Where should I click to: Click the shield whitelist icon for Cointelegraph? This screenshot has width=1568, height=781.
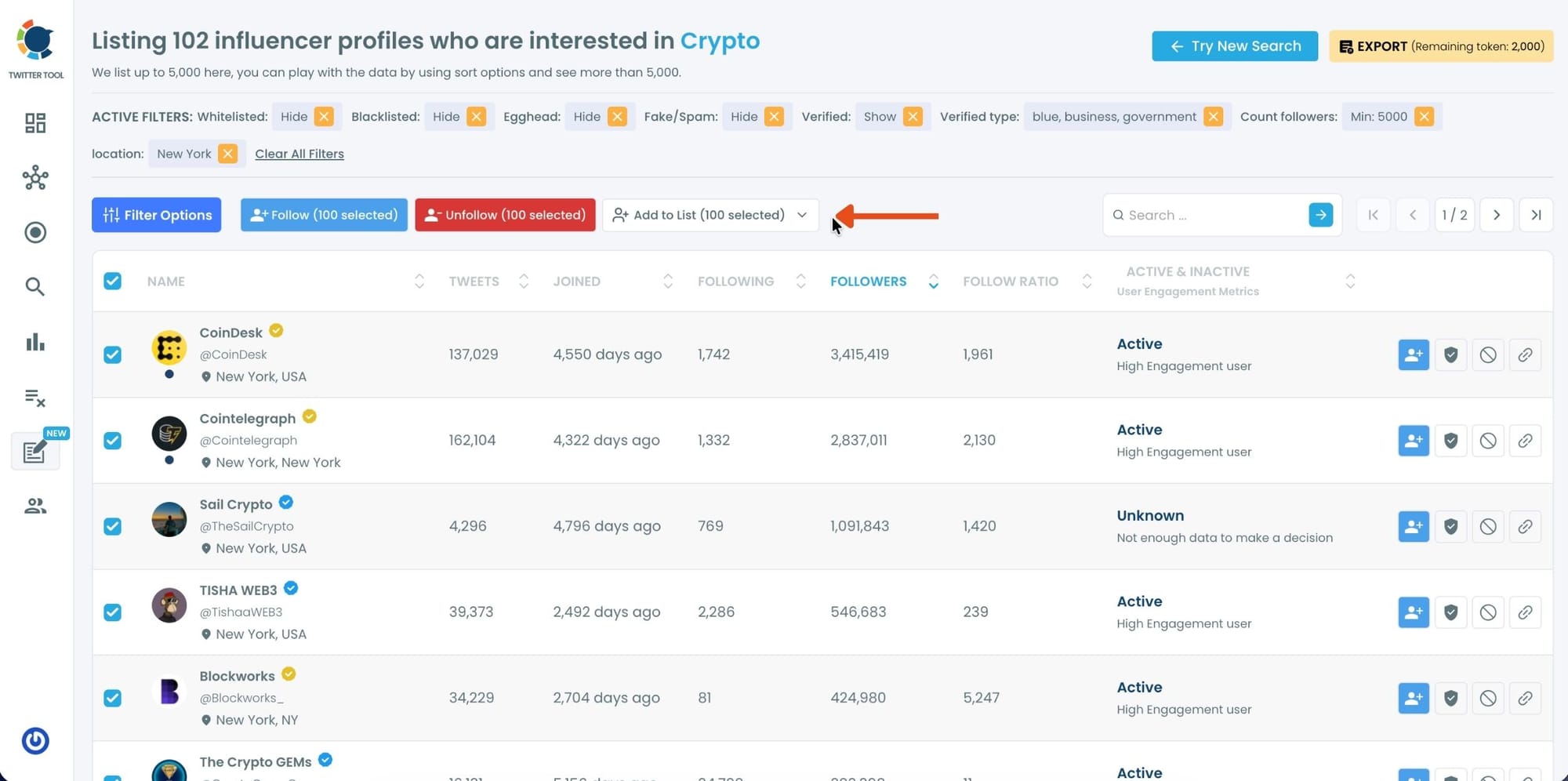pyautogui.click(x=1450, y=441)
